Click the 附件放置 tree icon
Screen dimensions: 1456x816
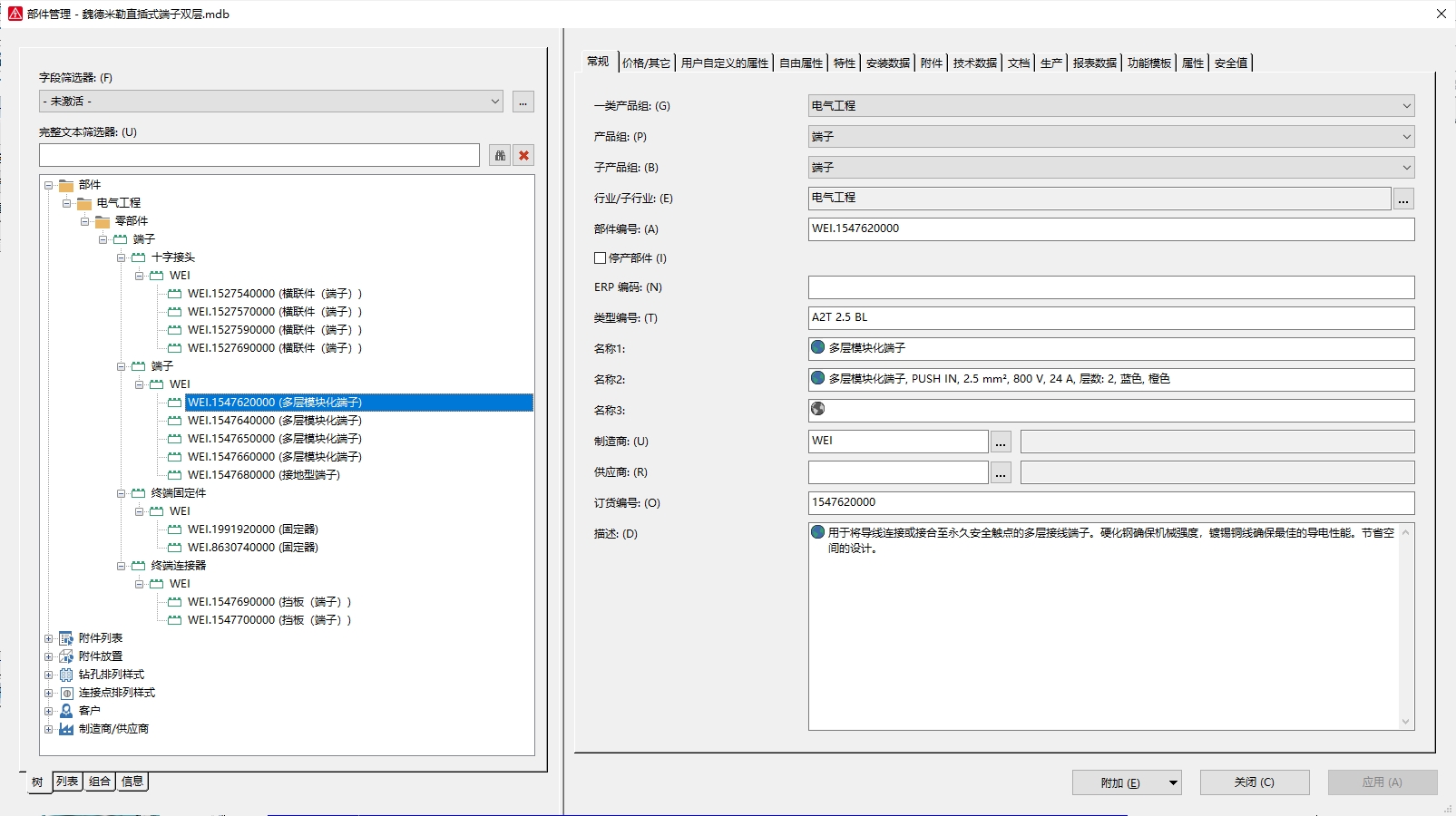(x=66, y=656)
